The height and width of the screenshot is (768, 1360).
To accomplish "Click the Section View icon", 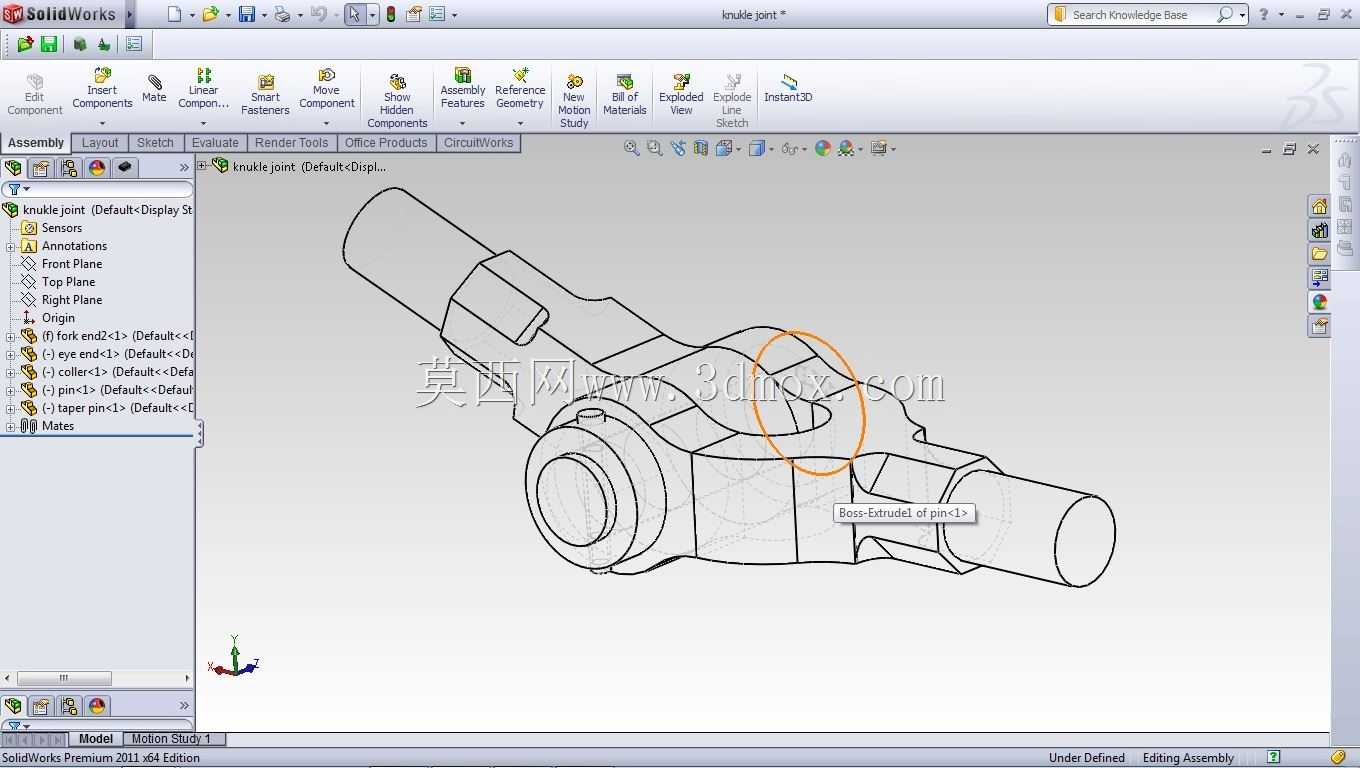I will 701,148.
